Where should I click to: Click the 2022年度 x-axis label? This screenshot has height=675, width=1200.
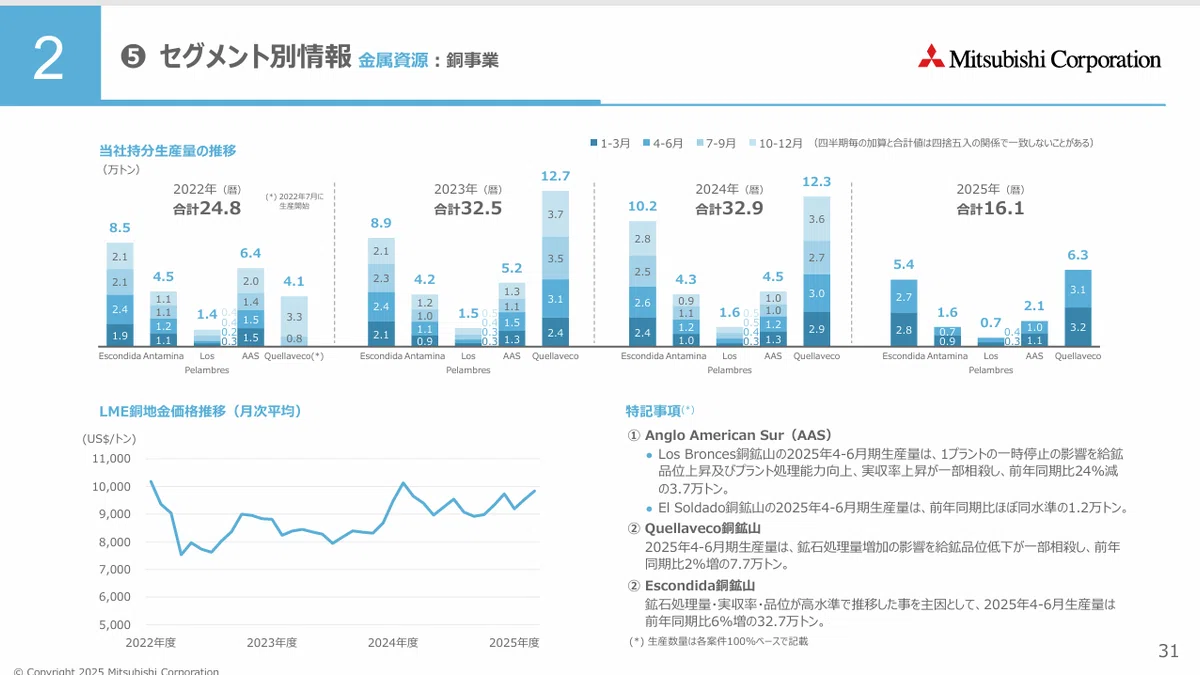pyautogui.click(x=150, y=643)
